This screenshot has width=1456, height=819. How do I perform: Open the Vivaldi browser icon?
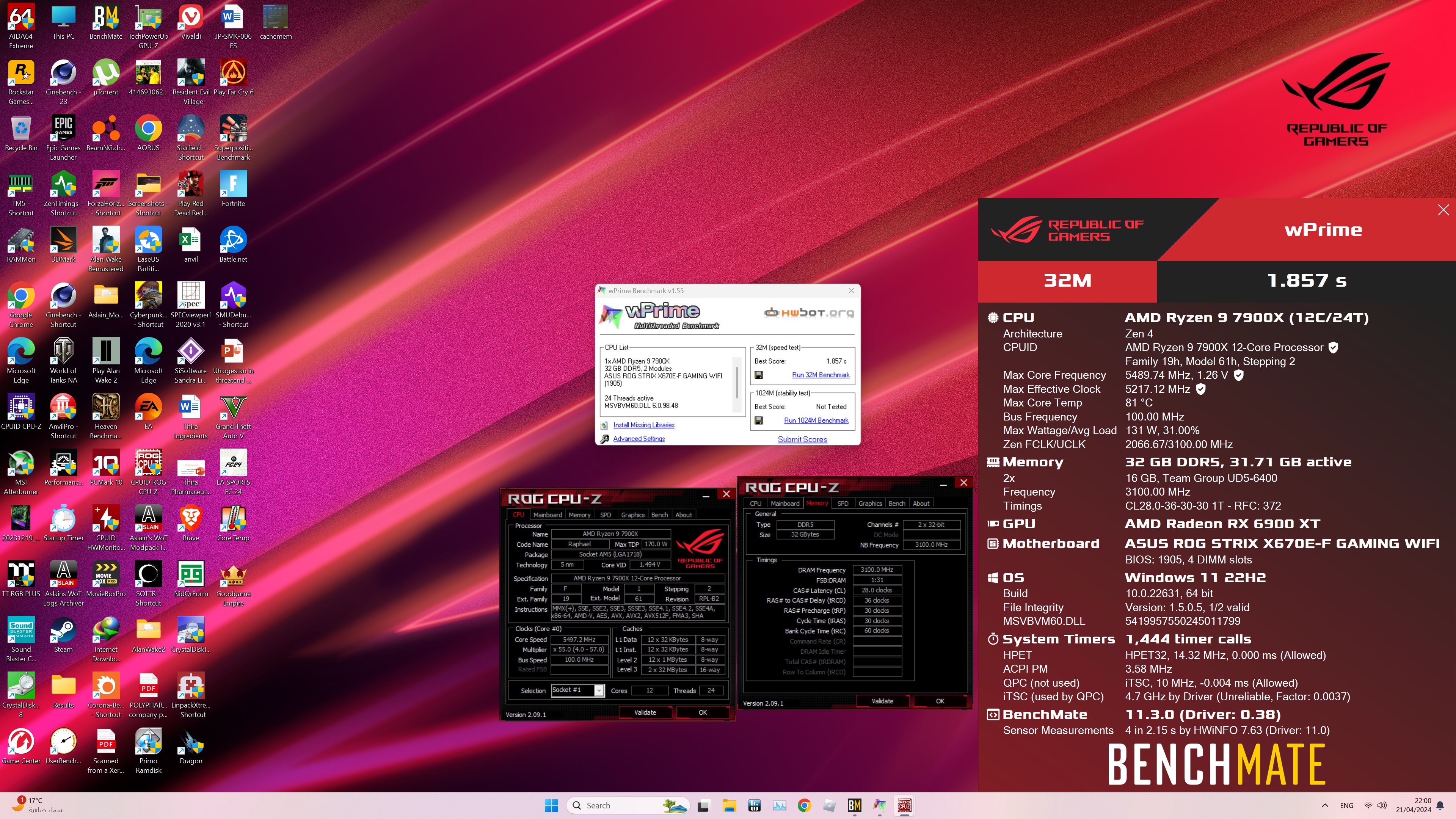191,23
